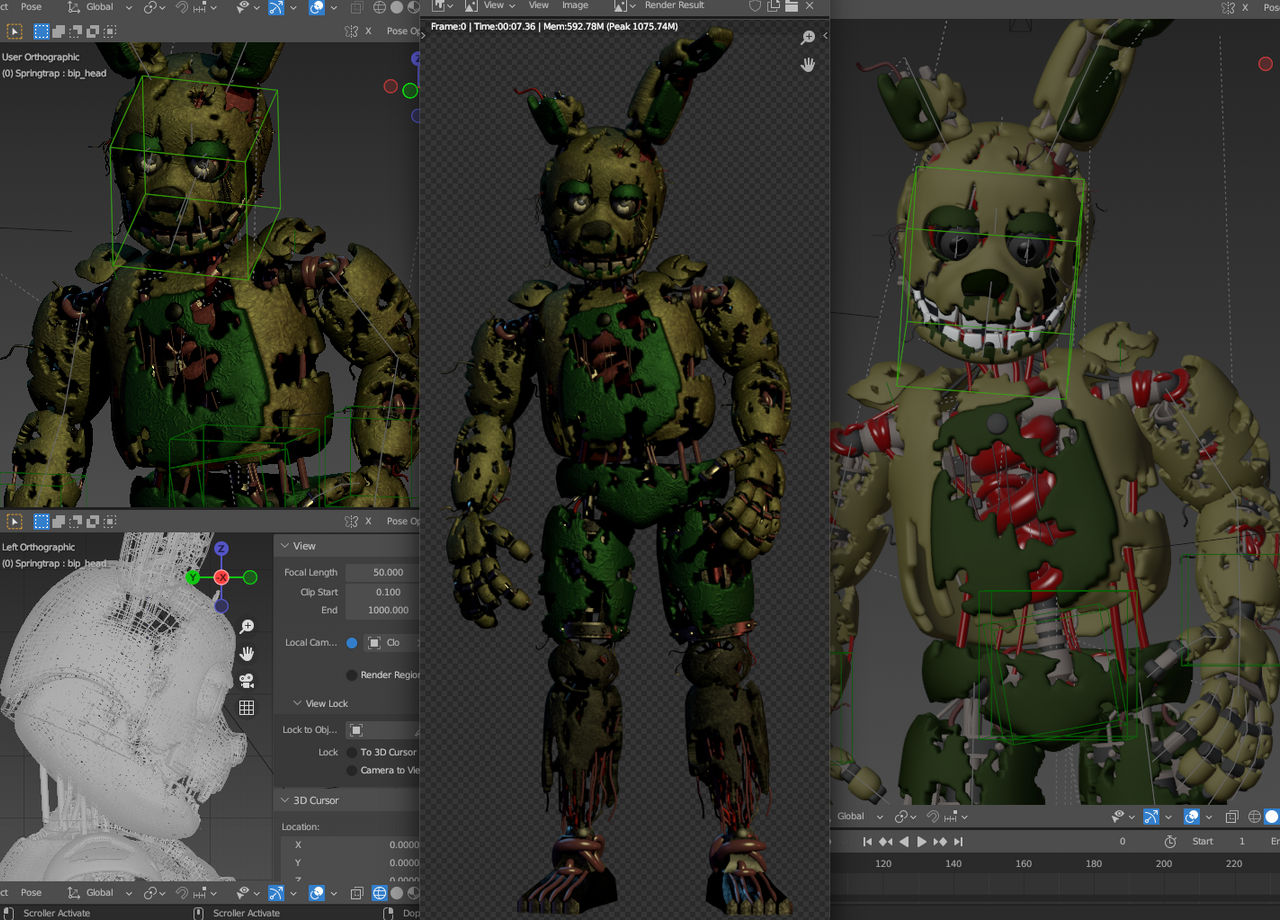Select the pan hand icon in the render view
Image resolution: width=1280 pixels, height=920 pixels.
click(x=808, y=64)
